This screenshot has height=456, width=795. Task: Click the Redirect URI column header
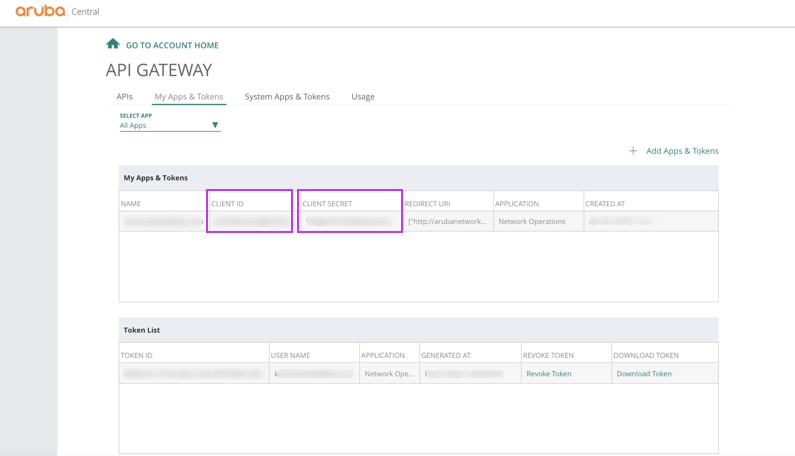pos(427,204)
